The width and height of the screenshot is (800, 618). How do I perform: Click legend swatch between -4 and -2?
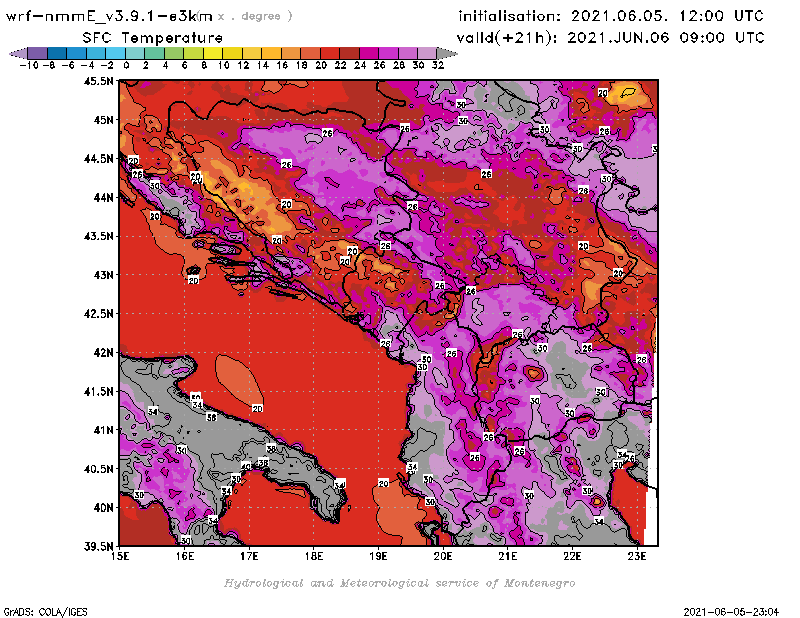[96, 53]
